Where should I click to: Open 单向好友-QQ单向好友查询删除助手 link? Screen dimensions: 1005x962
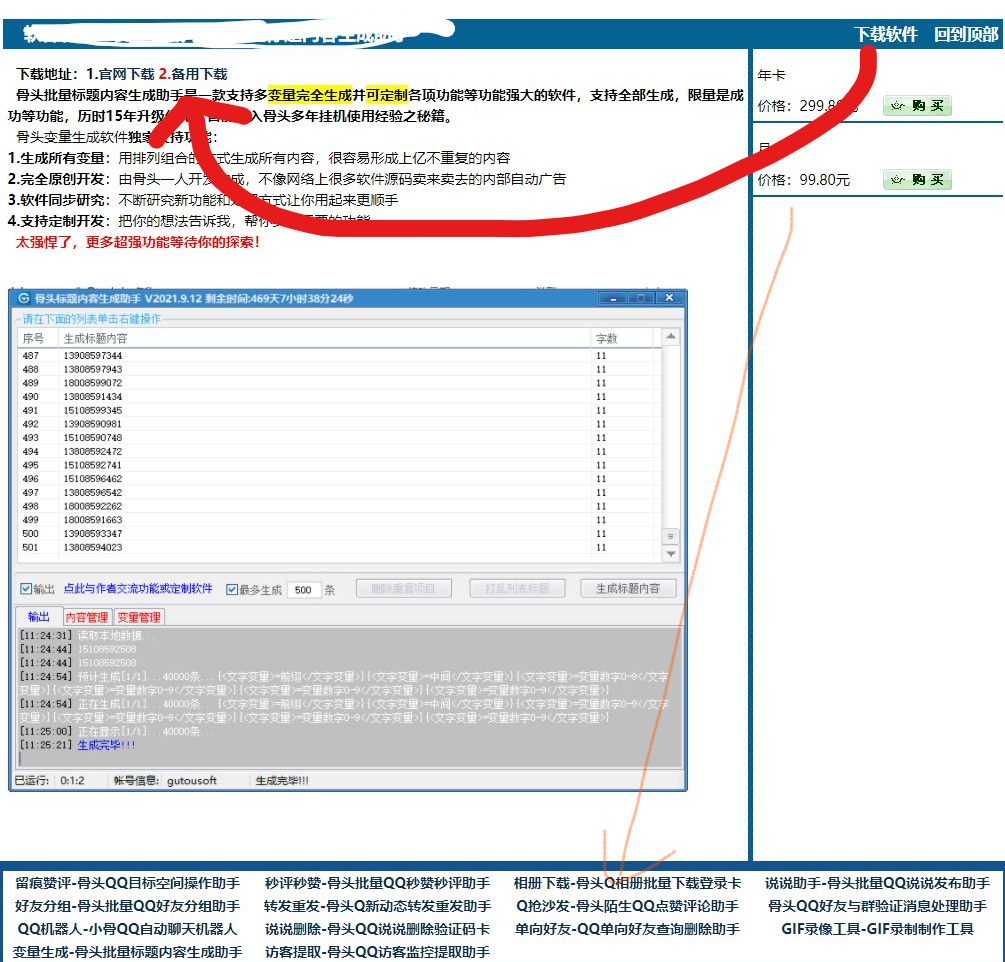click(x=627, y=929)
